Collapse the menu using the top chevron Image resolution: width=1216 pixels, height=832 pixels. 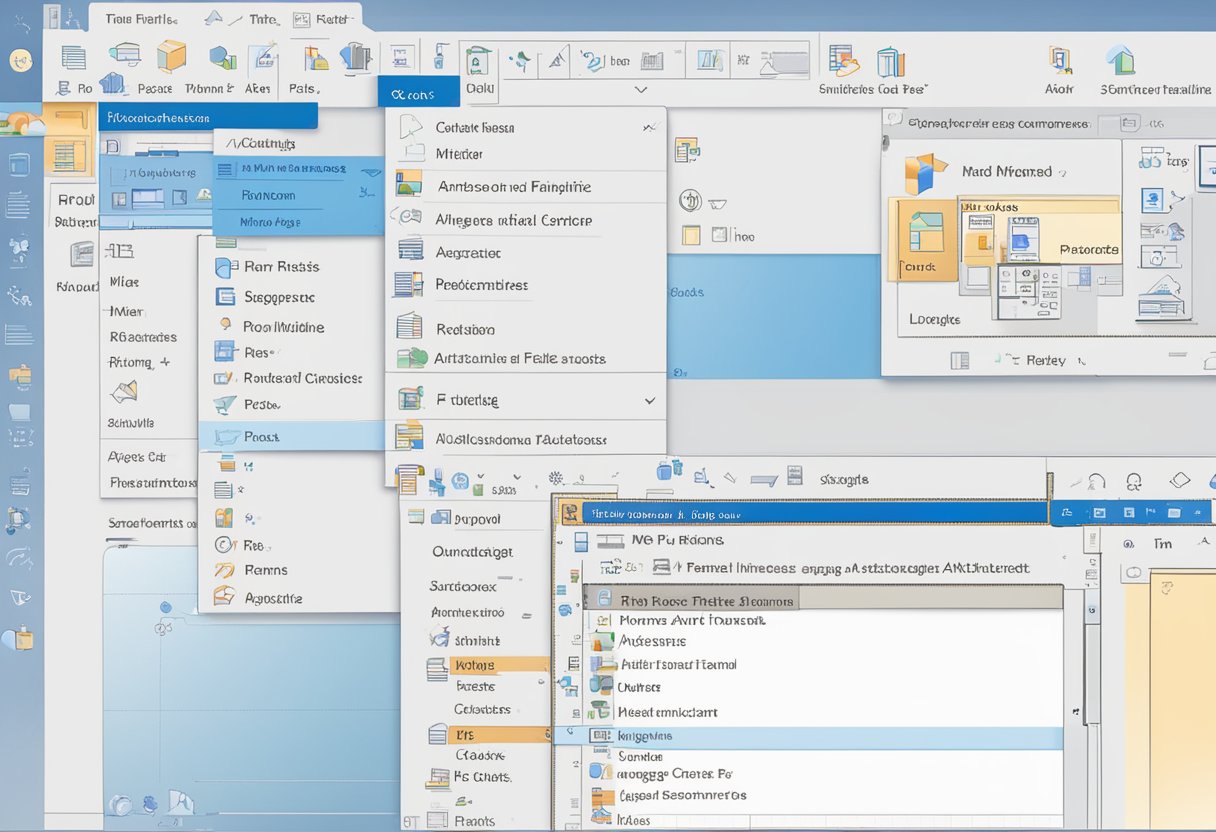click(650, 128)
